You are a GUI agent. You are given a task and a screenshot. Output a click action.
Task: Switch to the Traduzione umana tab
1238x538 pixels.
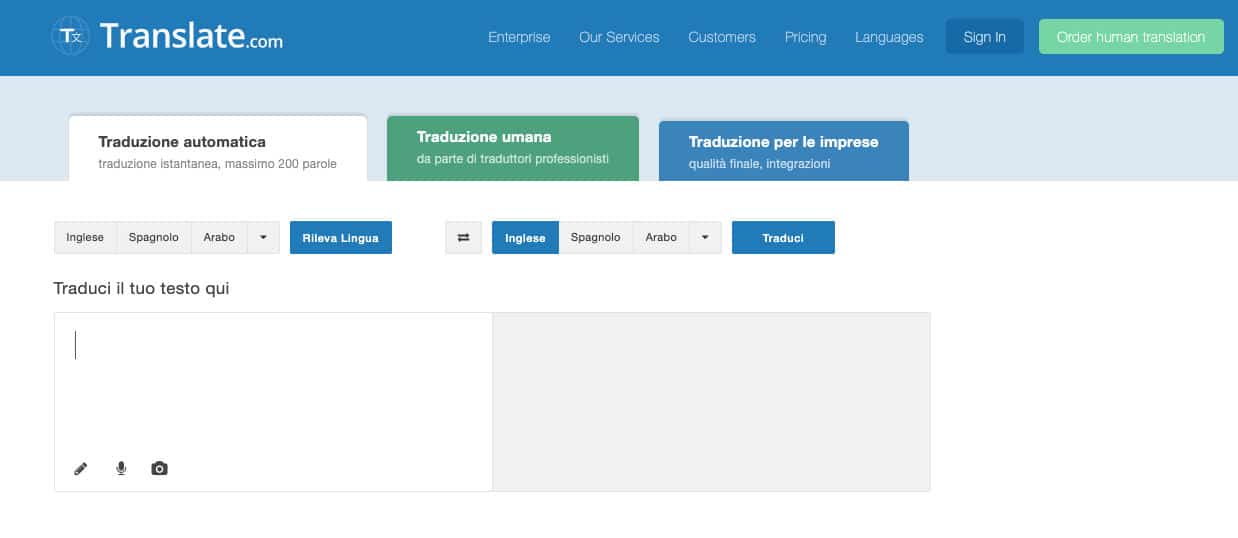[512, 147]
